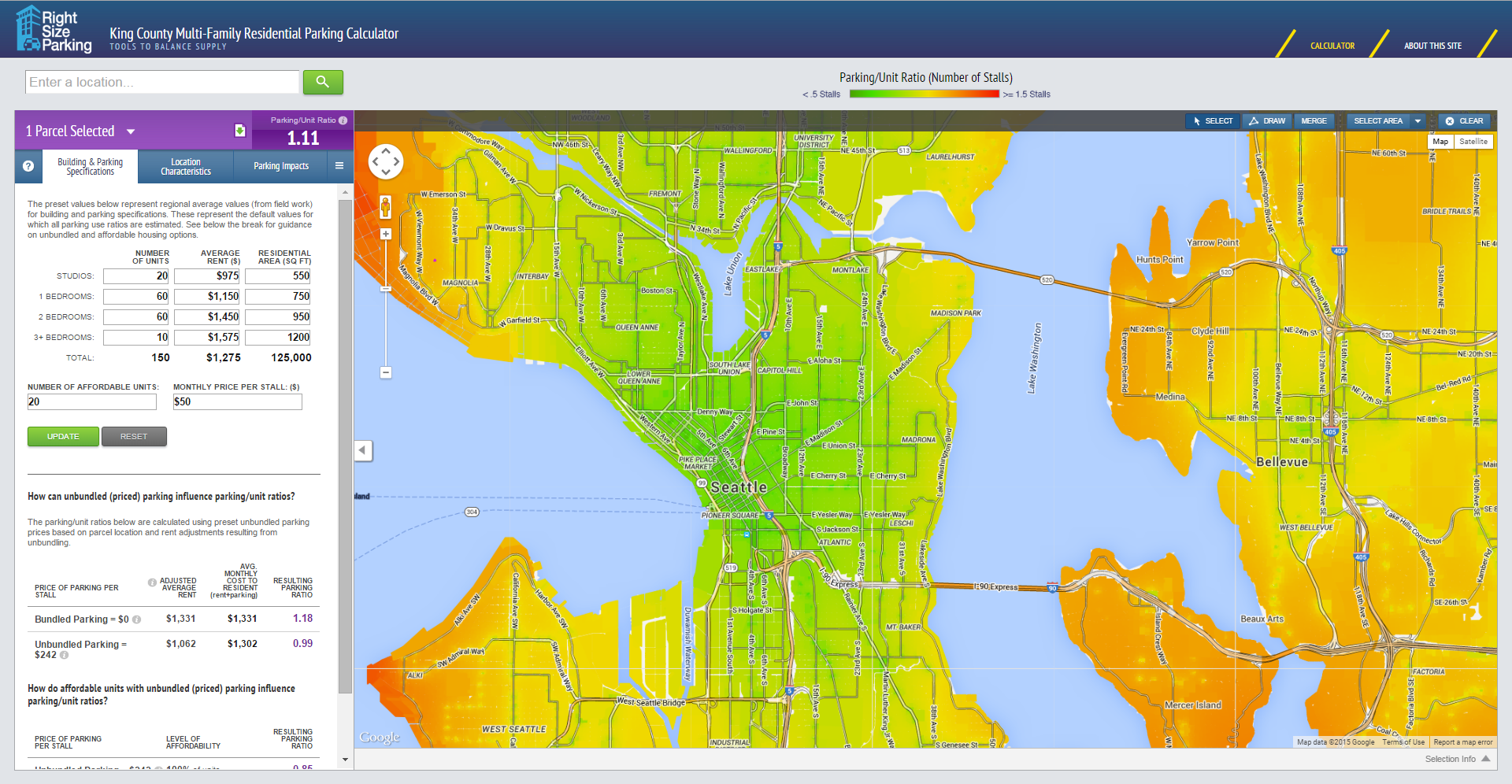Collapse side panel with left arrow
Image resolution: width=1512 pixels, height=784 pixels.
[x=363, y=450]
